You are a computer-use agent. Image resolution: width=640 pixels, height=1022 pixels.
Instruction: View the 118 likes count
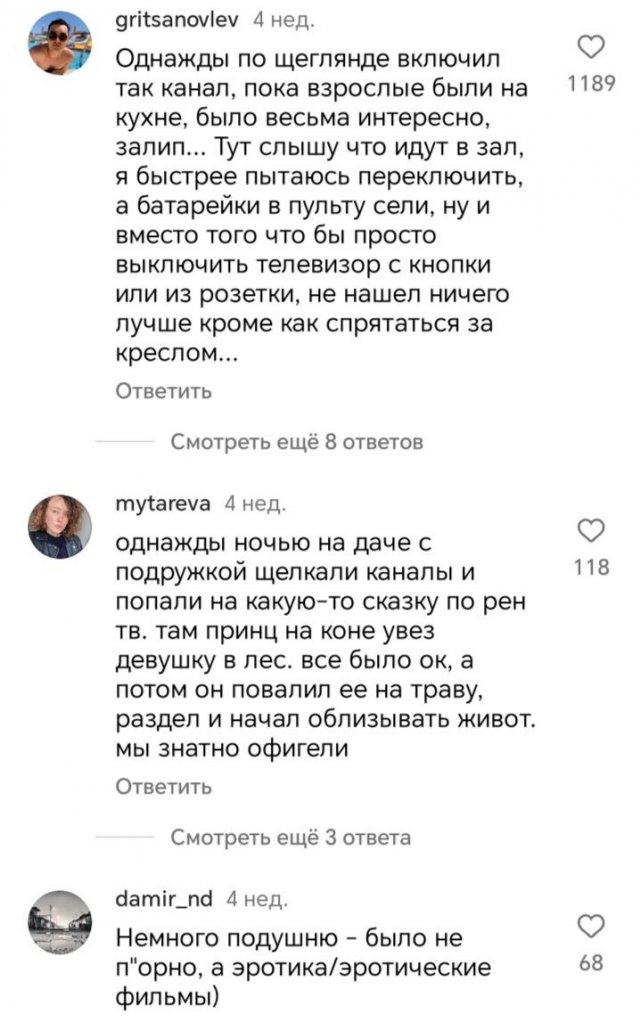[x=592, y=568]
